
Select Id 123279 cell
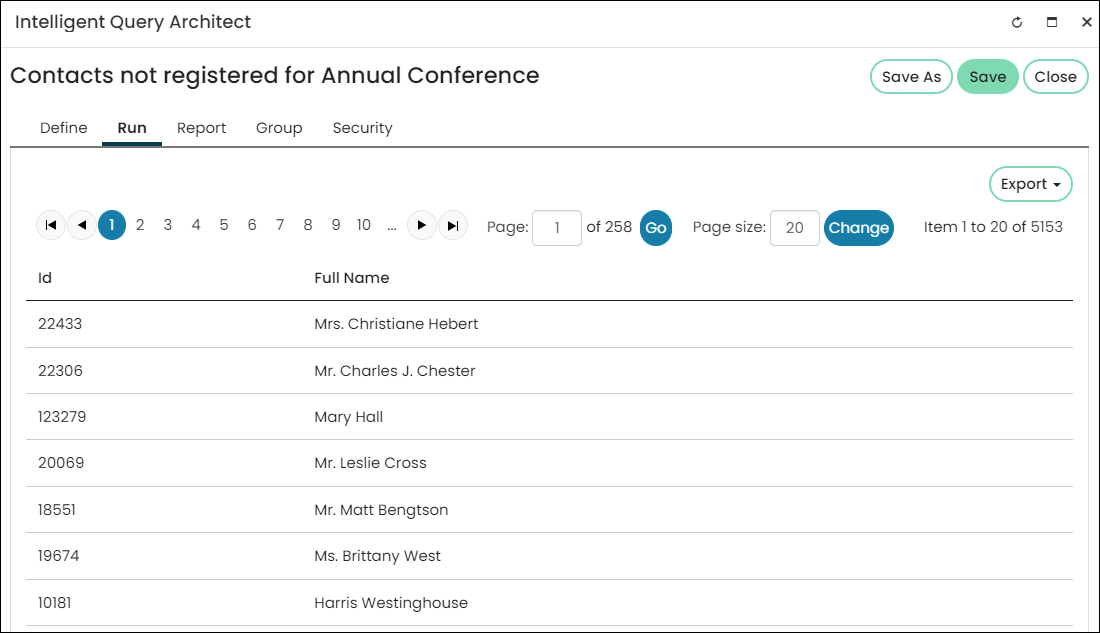62,417
